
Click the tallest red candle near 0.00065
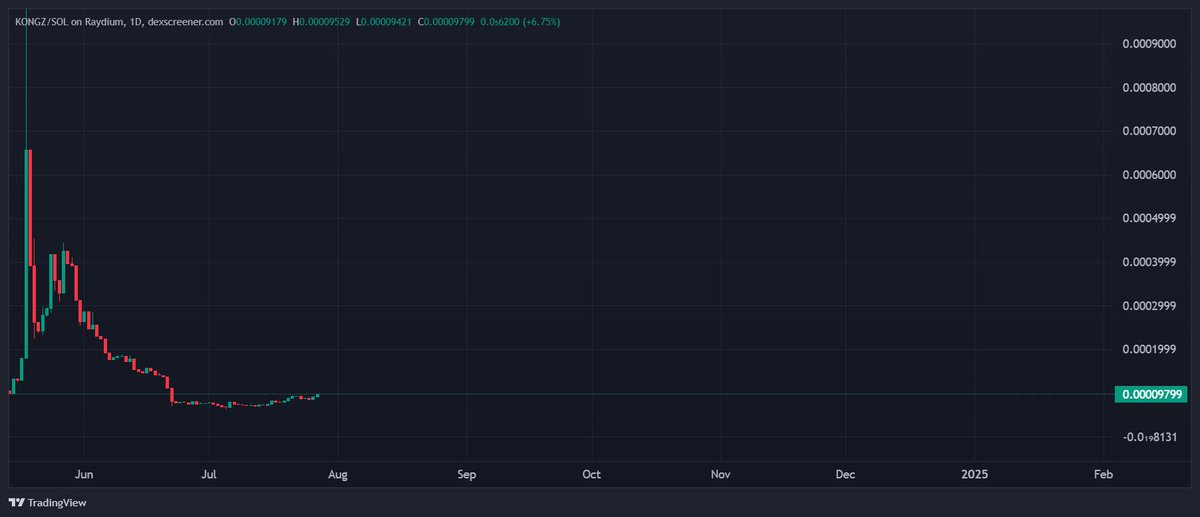pos(30,208)
